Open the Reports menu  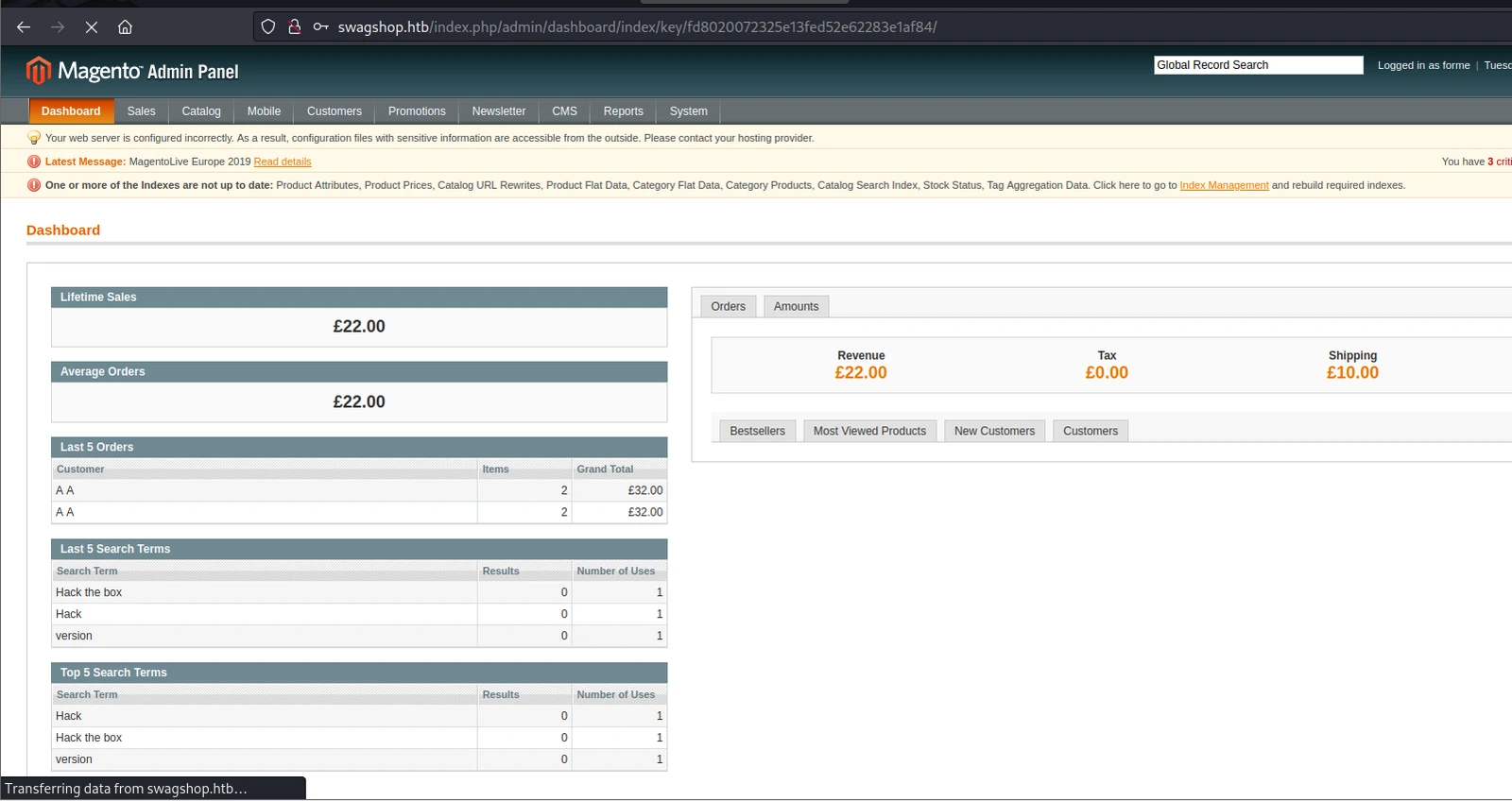pos(624,111)
